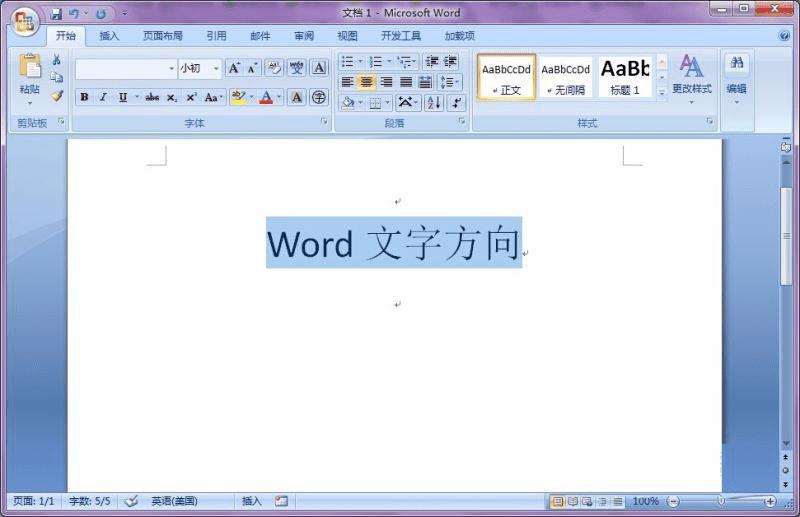Image resolution: width=800 pixels, height=517 pixels.
Task: Toggle Bold formatting
Action: pyautogui.click(x=85, y=97)
